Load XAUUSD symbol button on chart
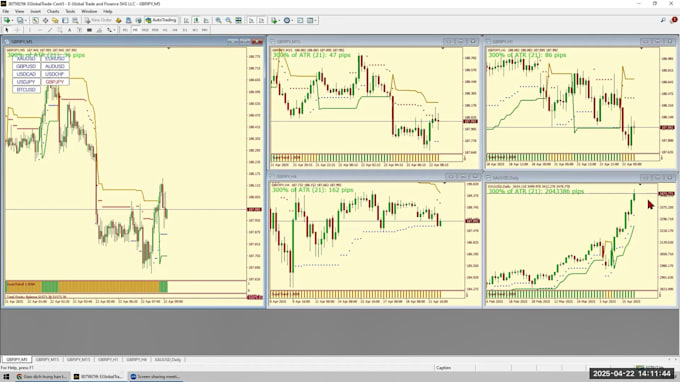The width and height of the screenshot is (680, 382). [26, 59]
